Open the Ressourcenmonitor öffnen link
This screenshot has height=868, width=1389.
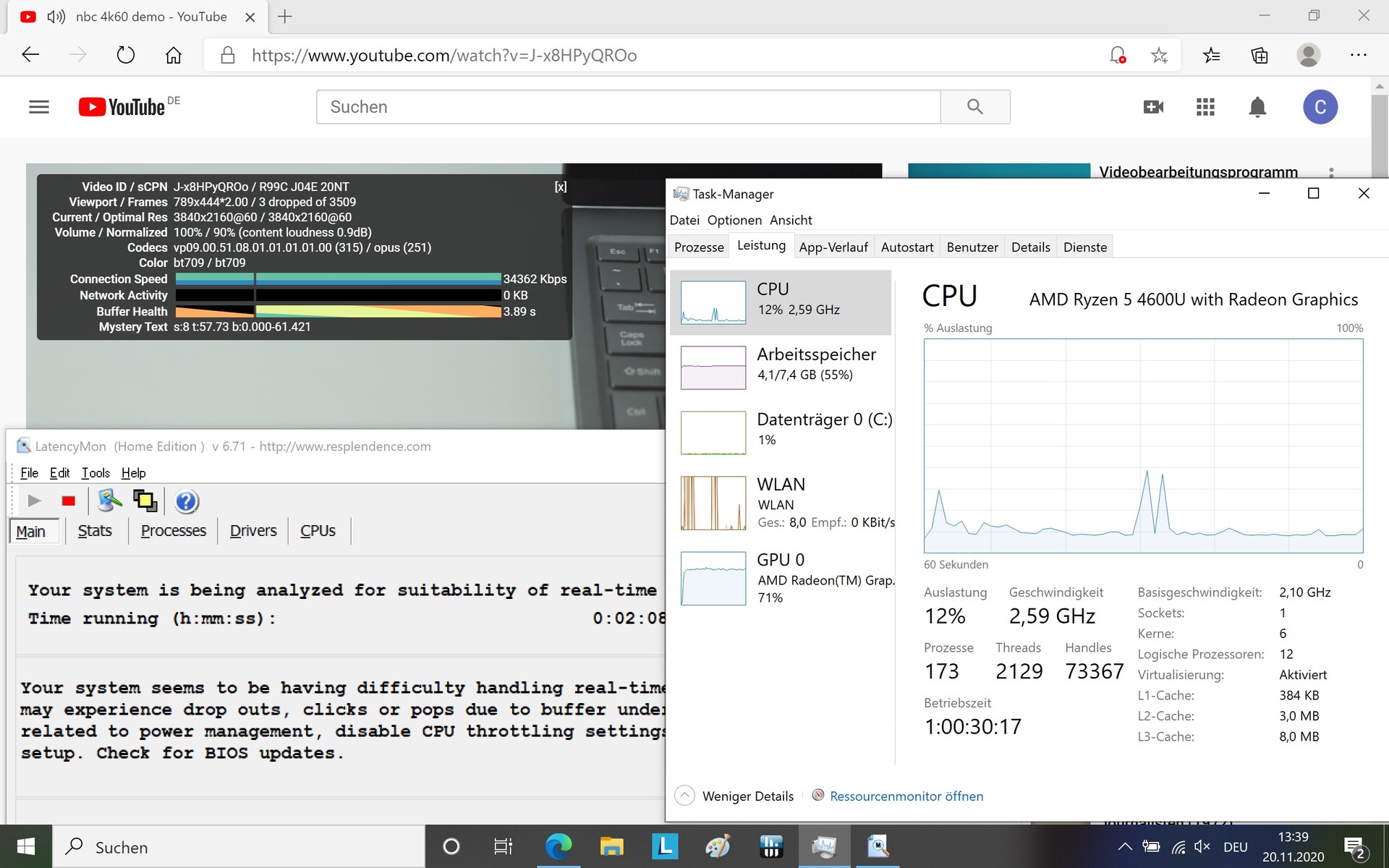coord(906,796)
